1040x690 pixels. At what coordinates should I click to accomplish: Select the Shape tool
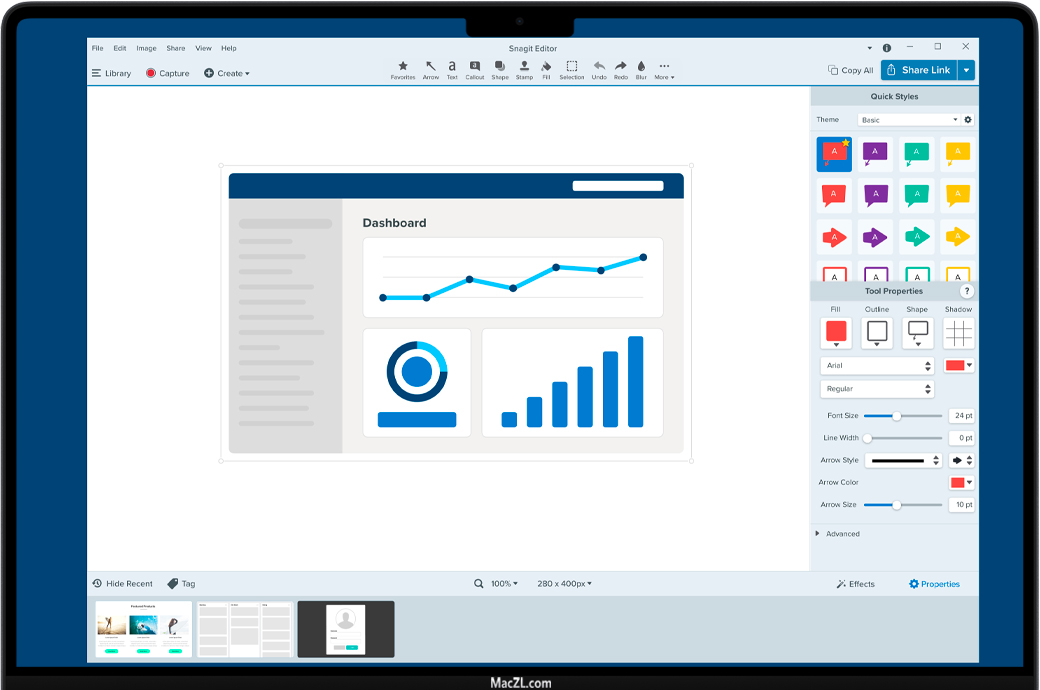coord(500,70)
